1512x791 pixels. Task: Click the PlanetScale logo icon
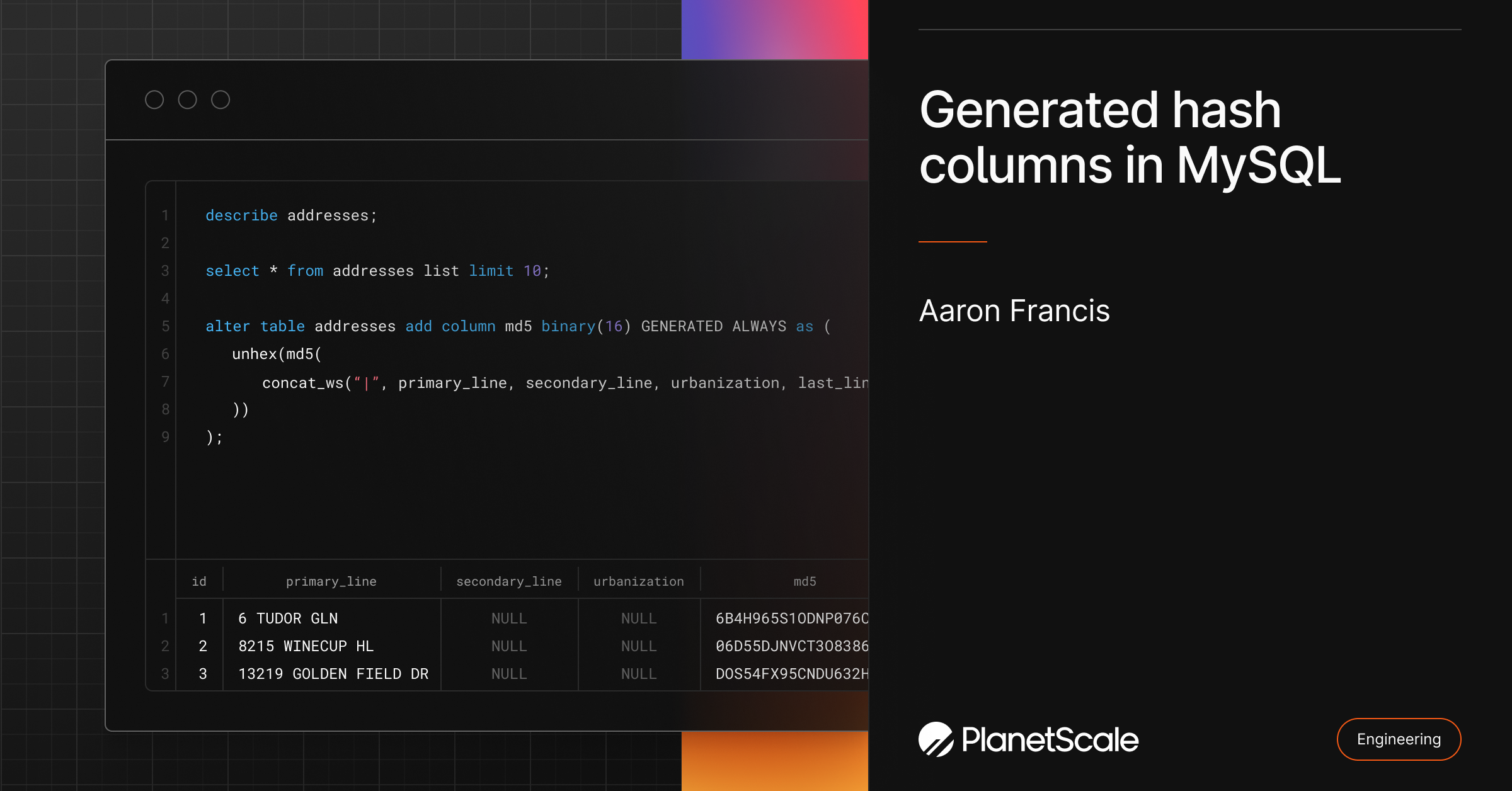[936, 739]
